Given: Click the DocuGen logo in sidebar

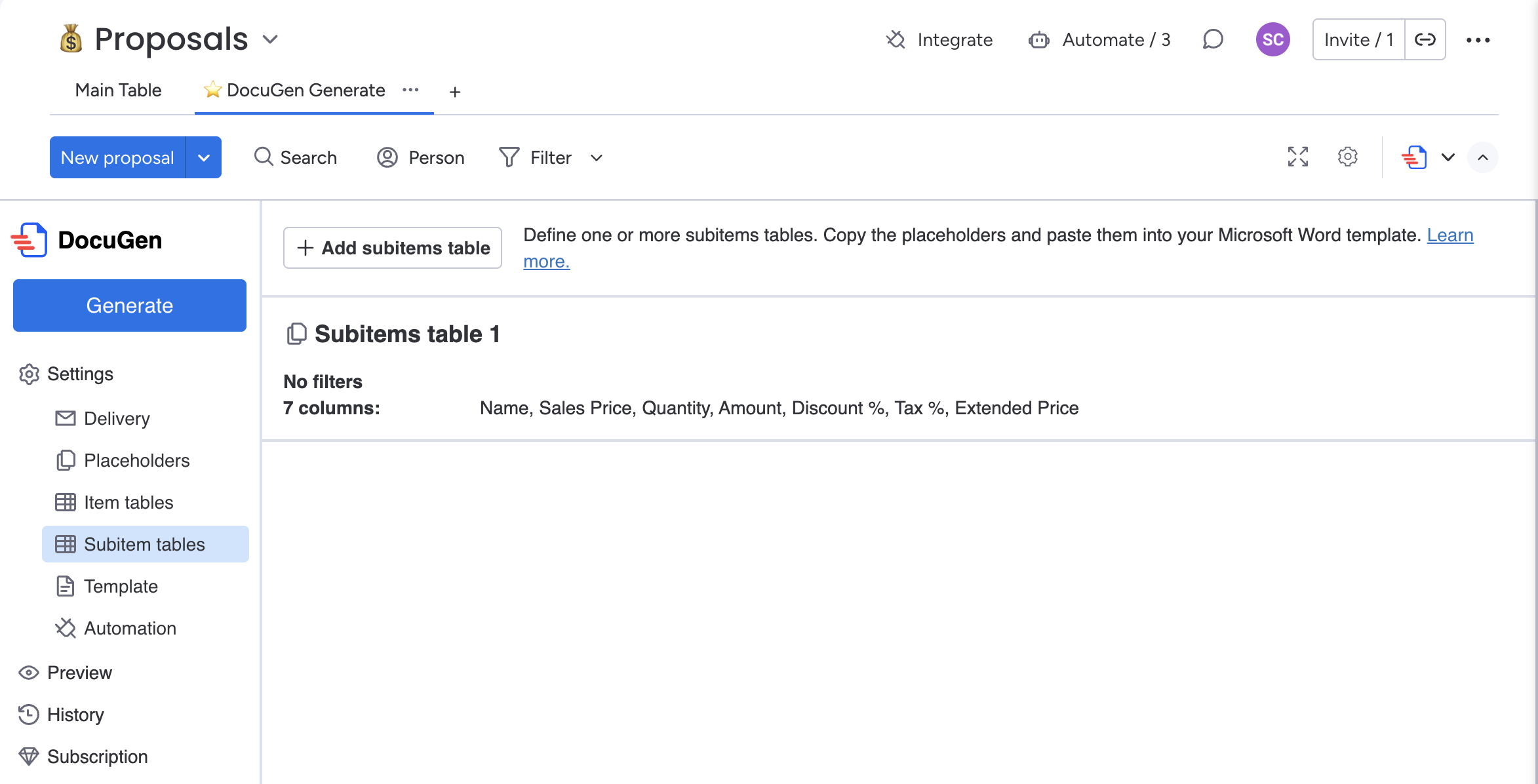Looking at the screenshot, I should tap(87, 240).
